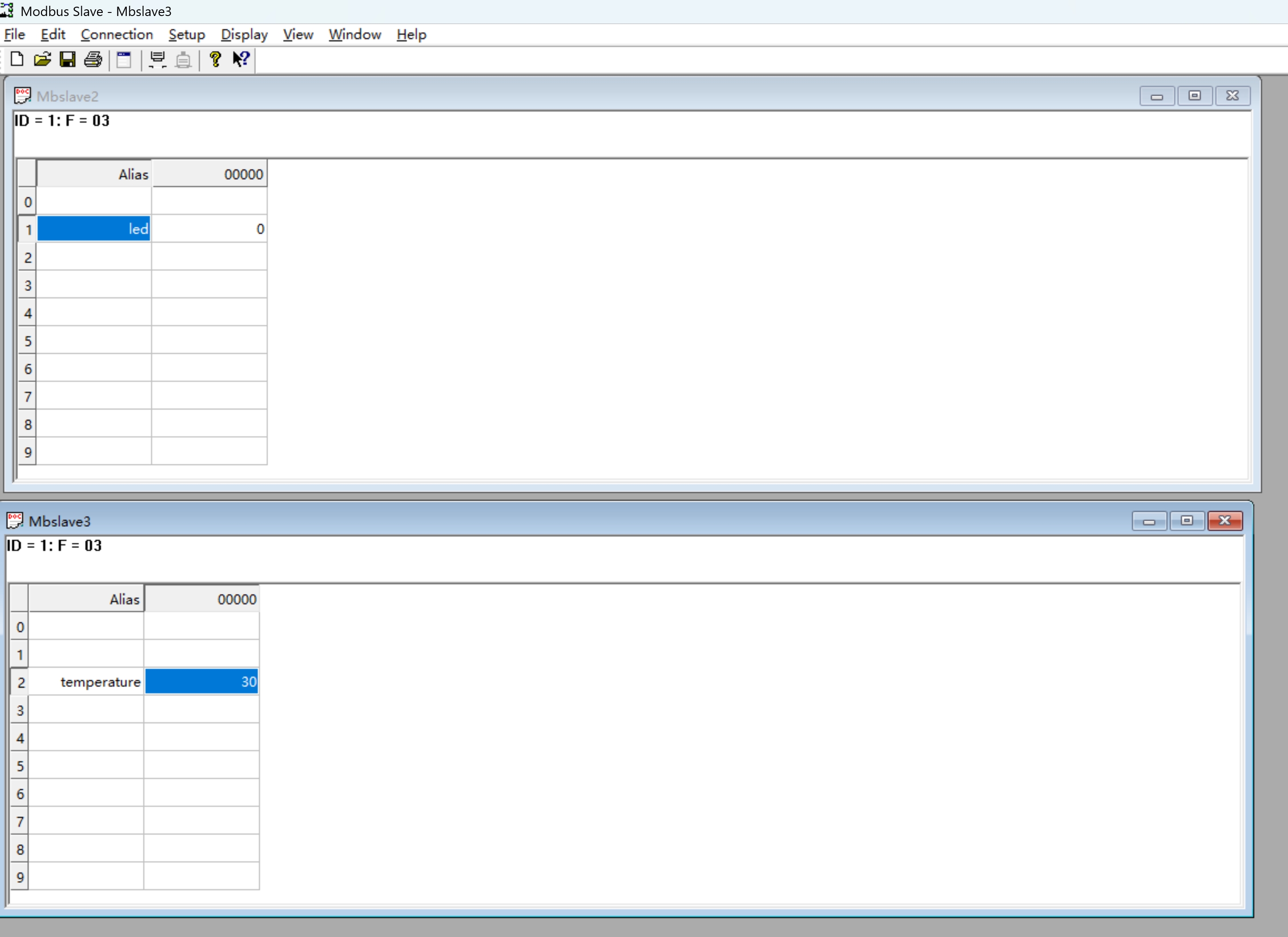Screen dimensions: 1288x937
Task: Select the top-left grid corner in Mbslave3
Action: (20, 599)
